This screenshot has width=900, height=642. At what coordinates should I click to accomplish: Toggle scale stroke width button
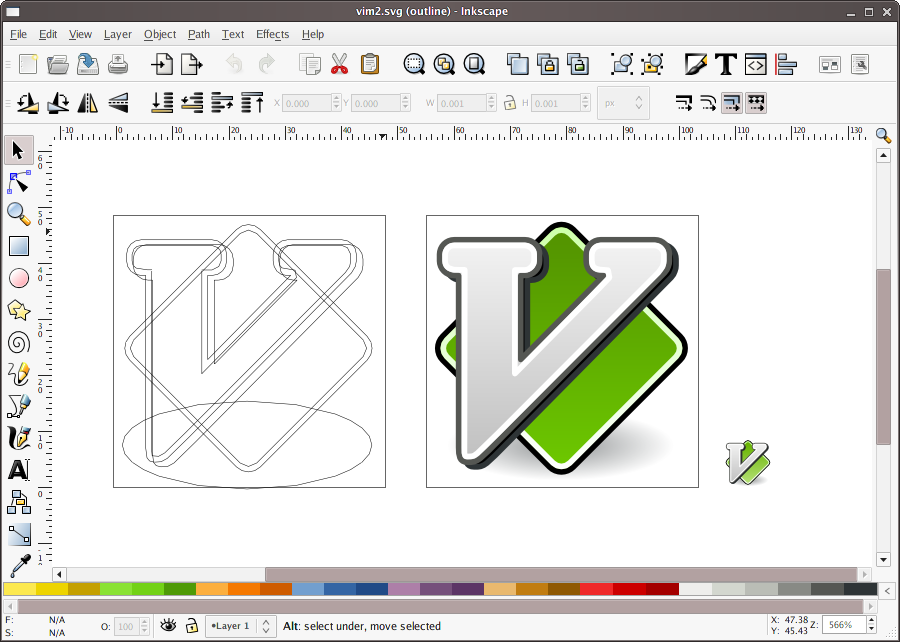coord(684,103)
